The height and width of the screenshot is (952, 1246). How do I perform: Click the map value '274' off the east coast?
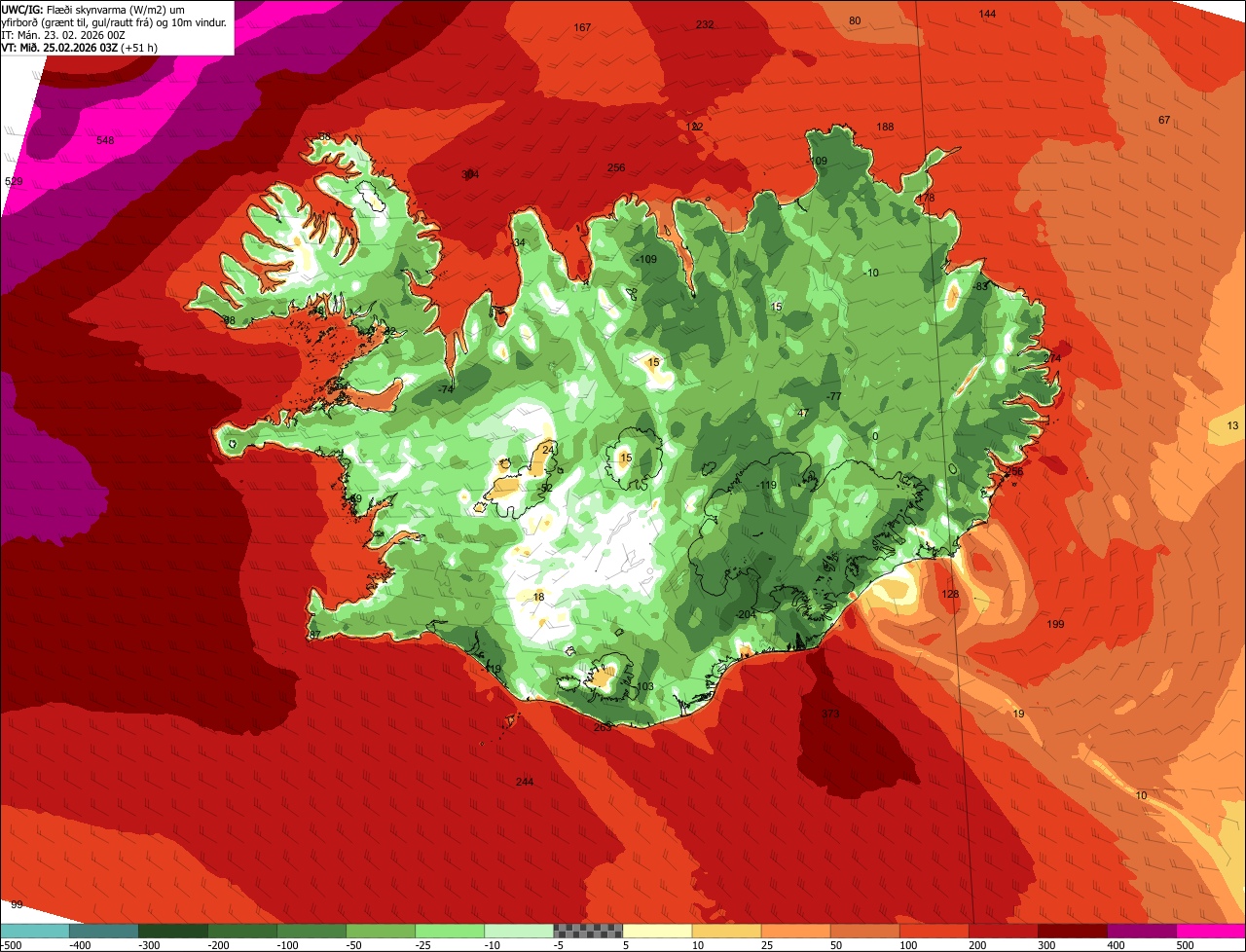(x=1052, y=358)
